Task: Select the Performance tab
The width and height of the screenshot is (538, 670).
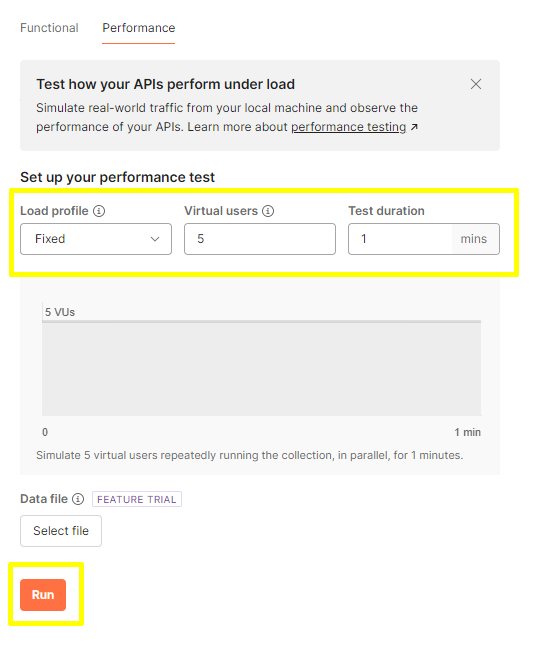Action: [x=138, y=28]
